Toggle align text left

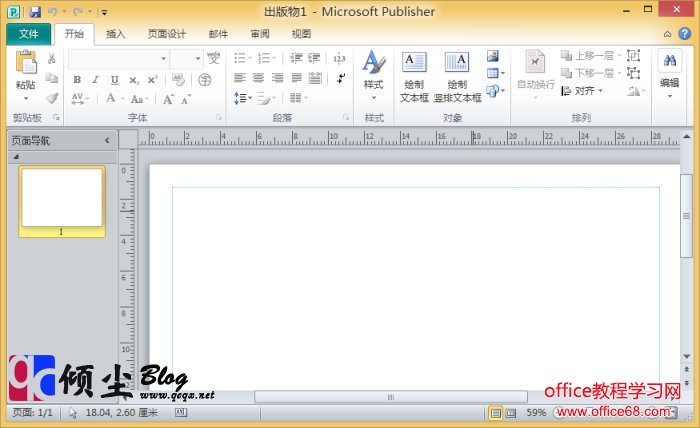tap(240, 78)
